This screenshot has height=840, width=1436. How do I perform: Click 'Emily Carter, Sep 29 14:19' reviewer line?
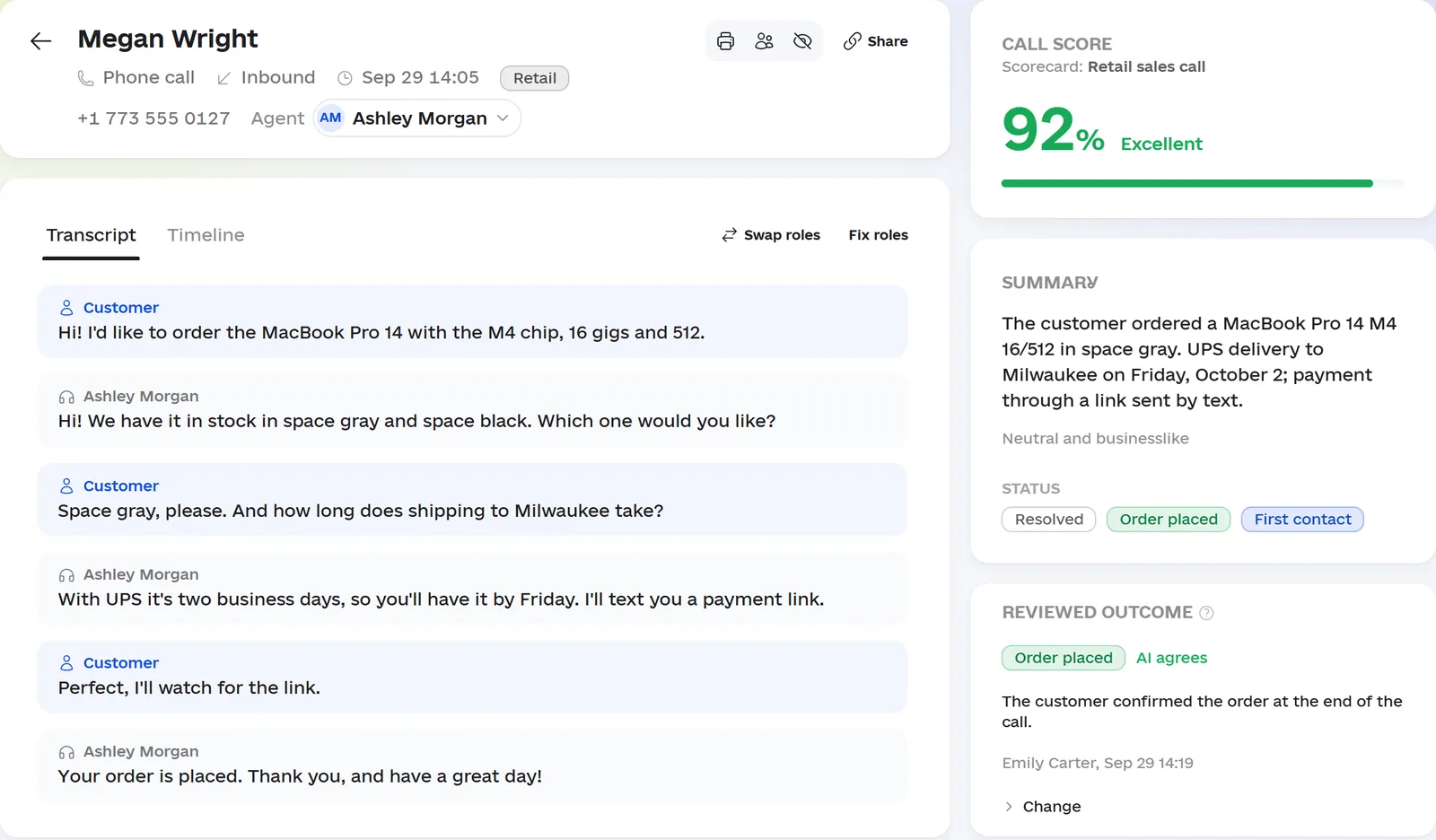coord(1098,763)
